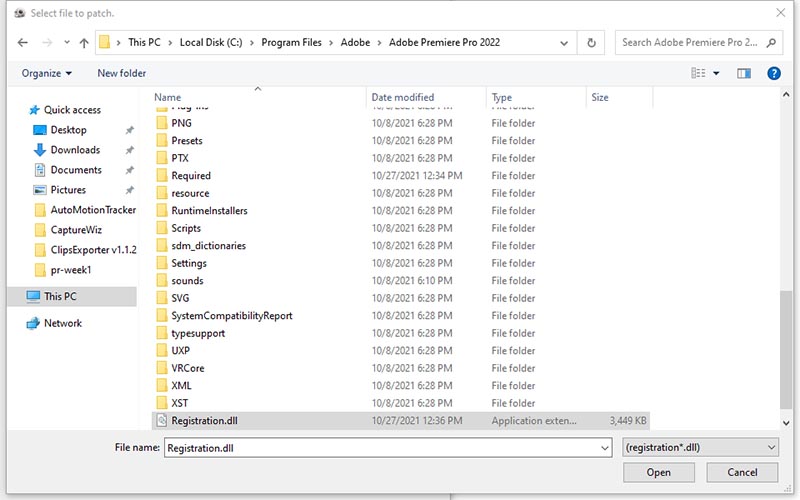Click the file list scrollbar down arrow
Image resolution: width=800 pixels, height=500 pixels.
(786, 422)
